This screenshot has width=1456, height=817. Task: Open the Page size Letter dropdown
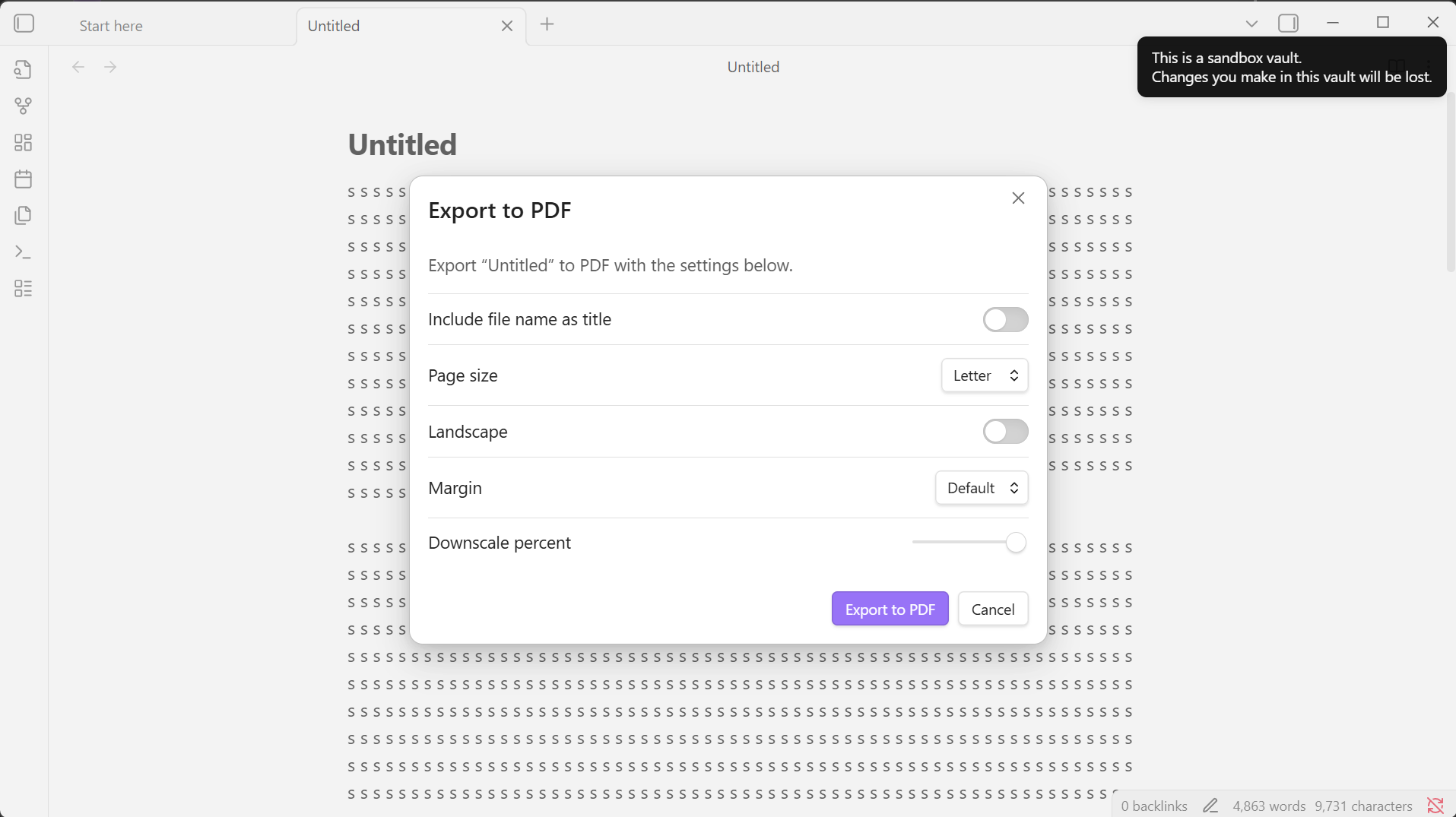[985, 376]
